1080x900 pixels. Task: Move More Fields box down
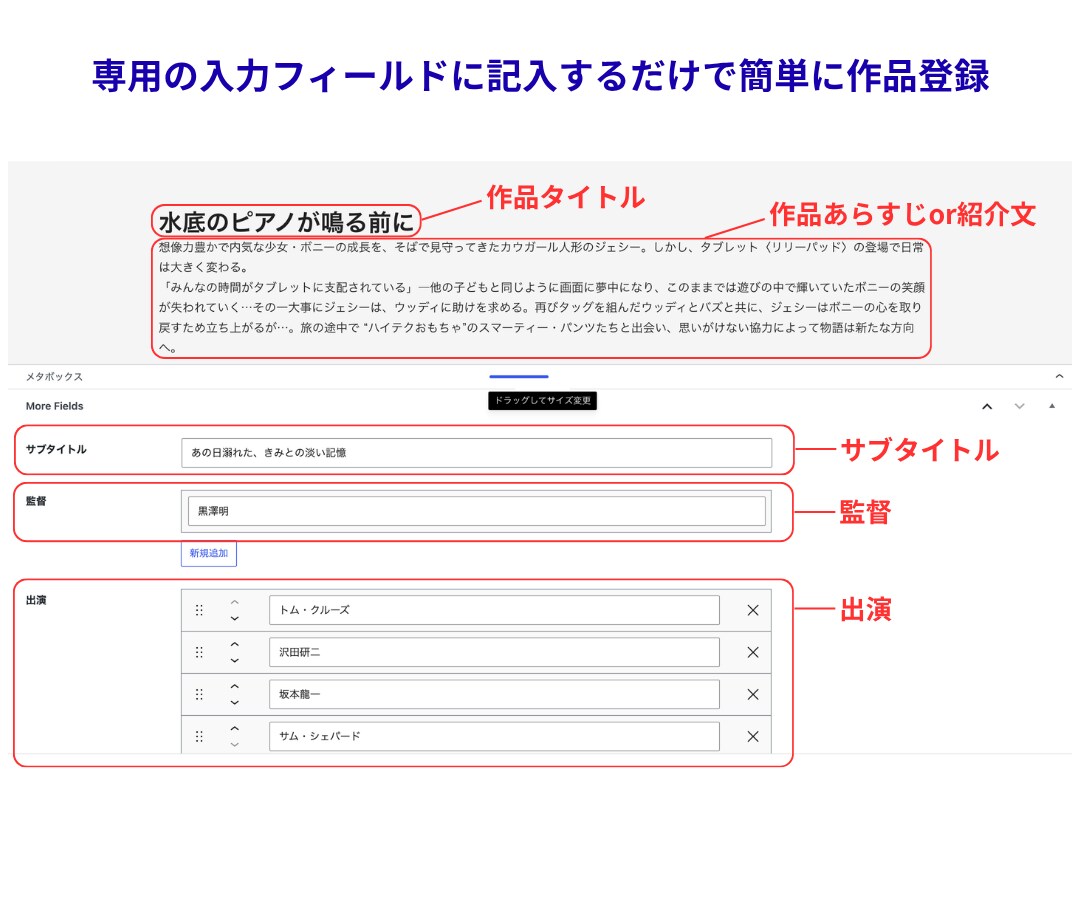[1019, 406]
